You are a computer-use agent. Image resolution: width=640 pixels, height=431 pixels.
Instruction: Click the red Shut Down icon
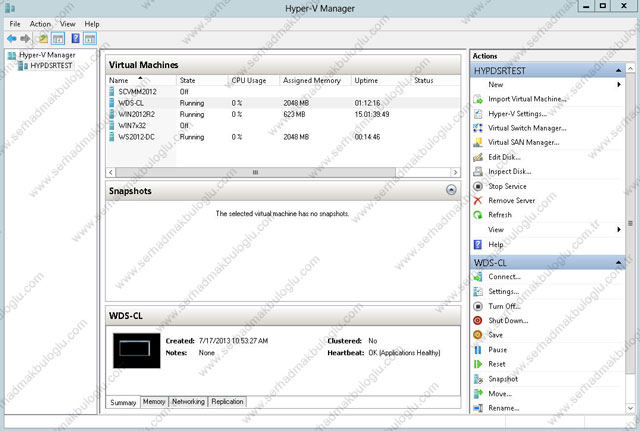point(478,320)
